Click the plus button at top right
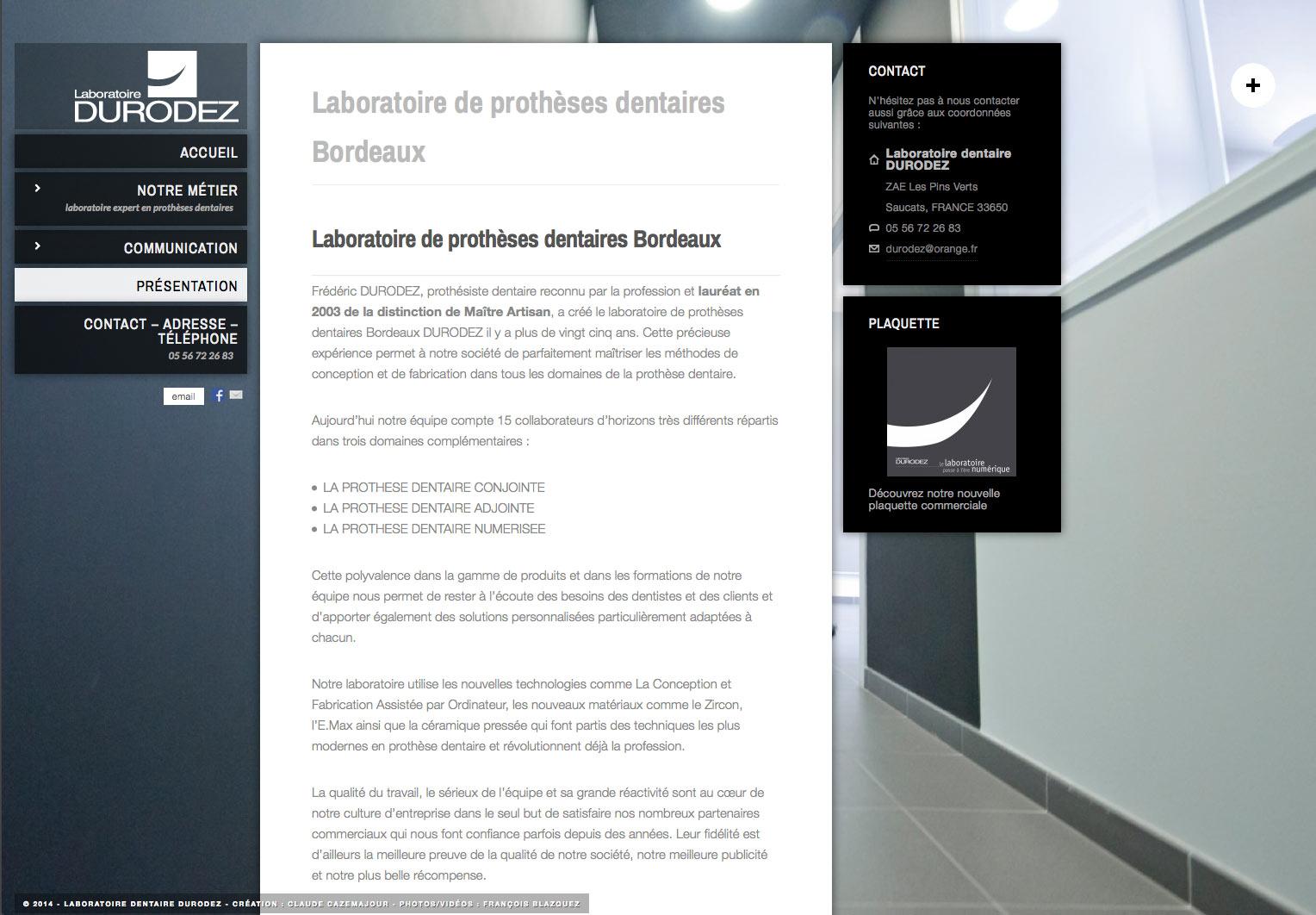 [1252, 85]
